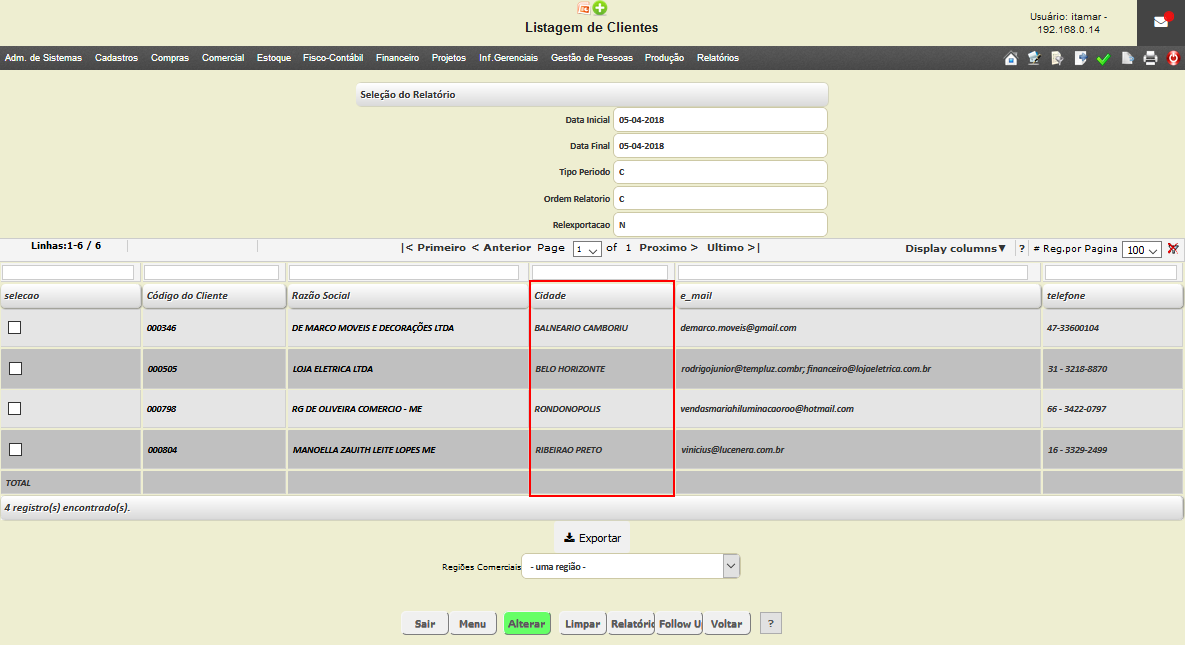This screenshot has height=645, width=1185.
Task: Open the Compras menu
Action: 170,58
